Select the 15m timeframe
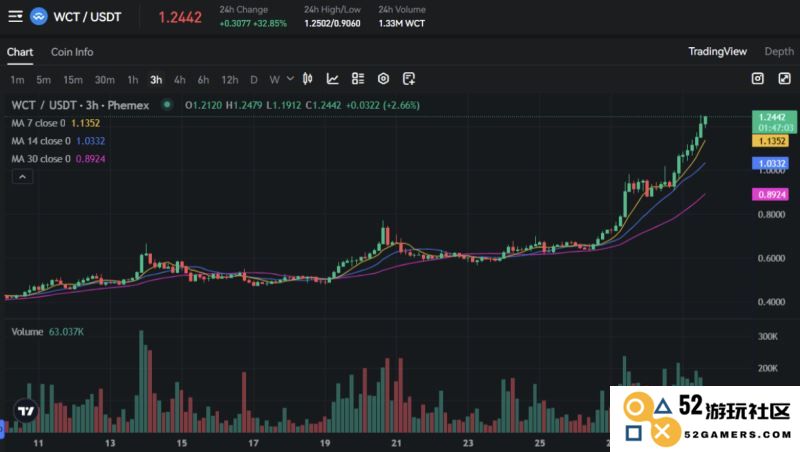Image resolution: width=800 pixels, height=452 pixels. tap(73, 80)
